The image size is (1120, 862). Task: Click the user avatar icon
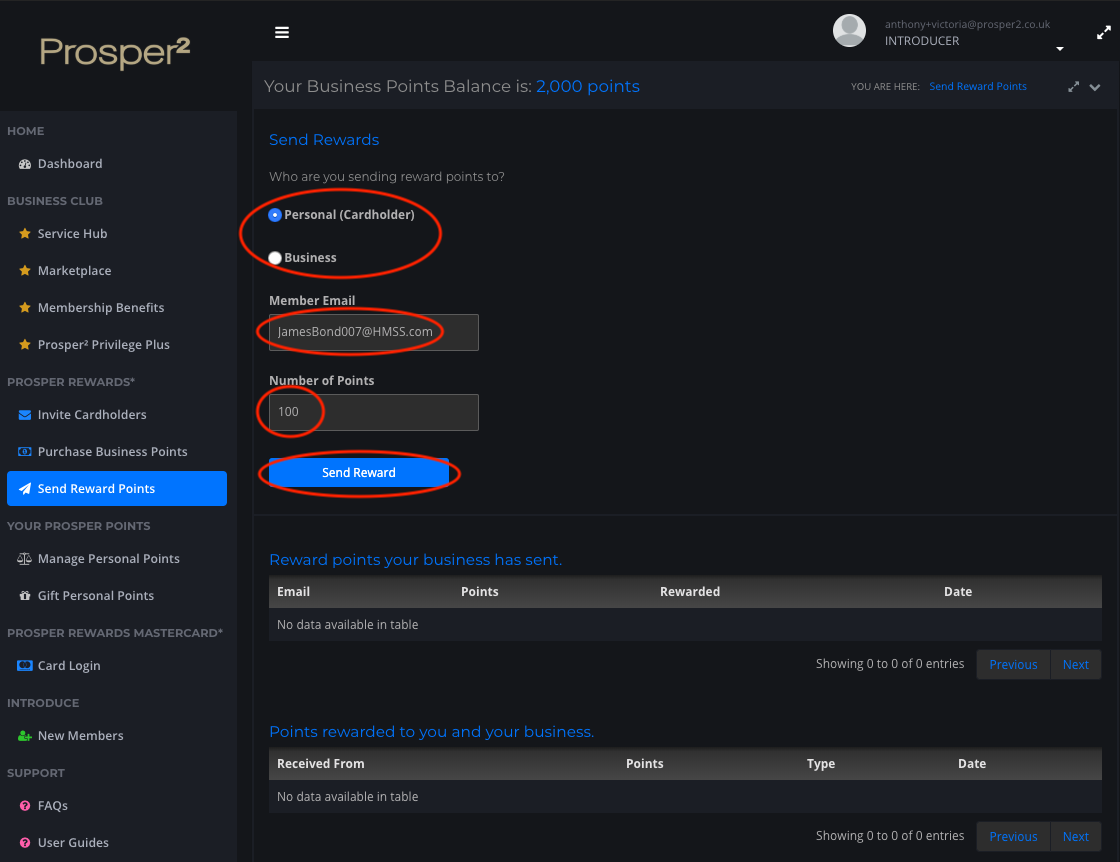point(849,31)
